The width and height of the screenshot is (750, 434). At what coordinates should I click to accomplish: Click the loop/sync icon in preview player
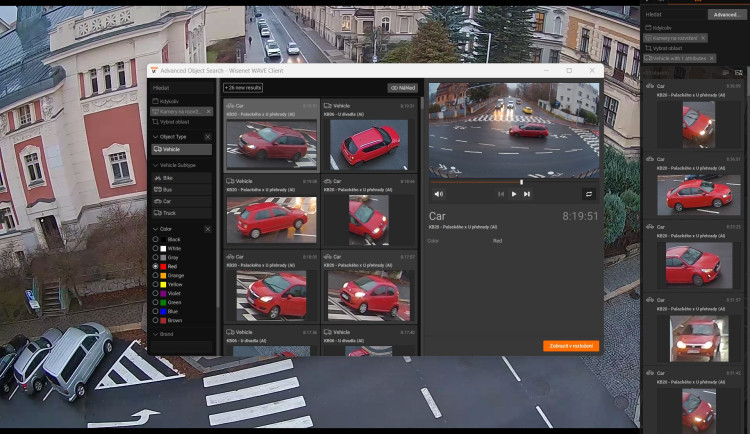[x=589, y=194]
